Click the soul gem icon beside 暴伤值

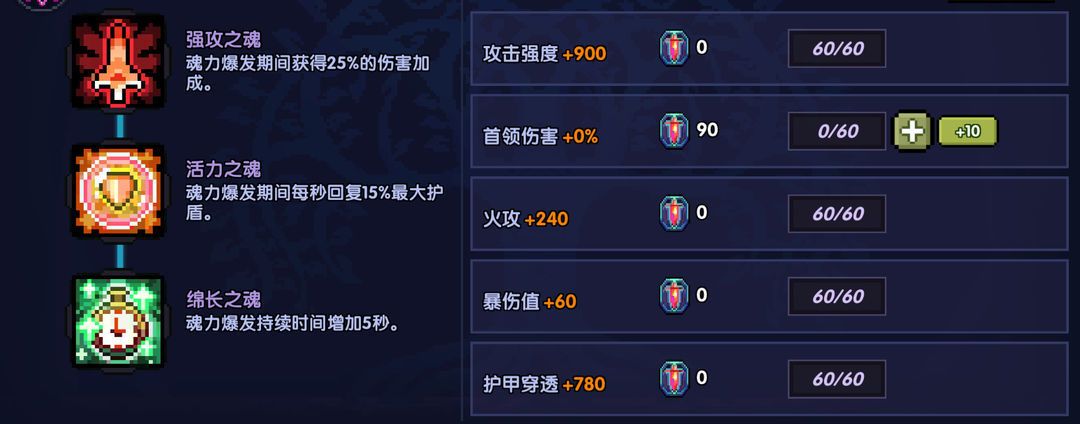[675, 296]
